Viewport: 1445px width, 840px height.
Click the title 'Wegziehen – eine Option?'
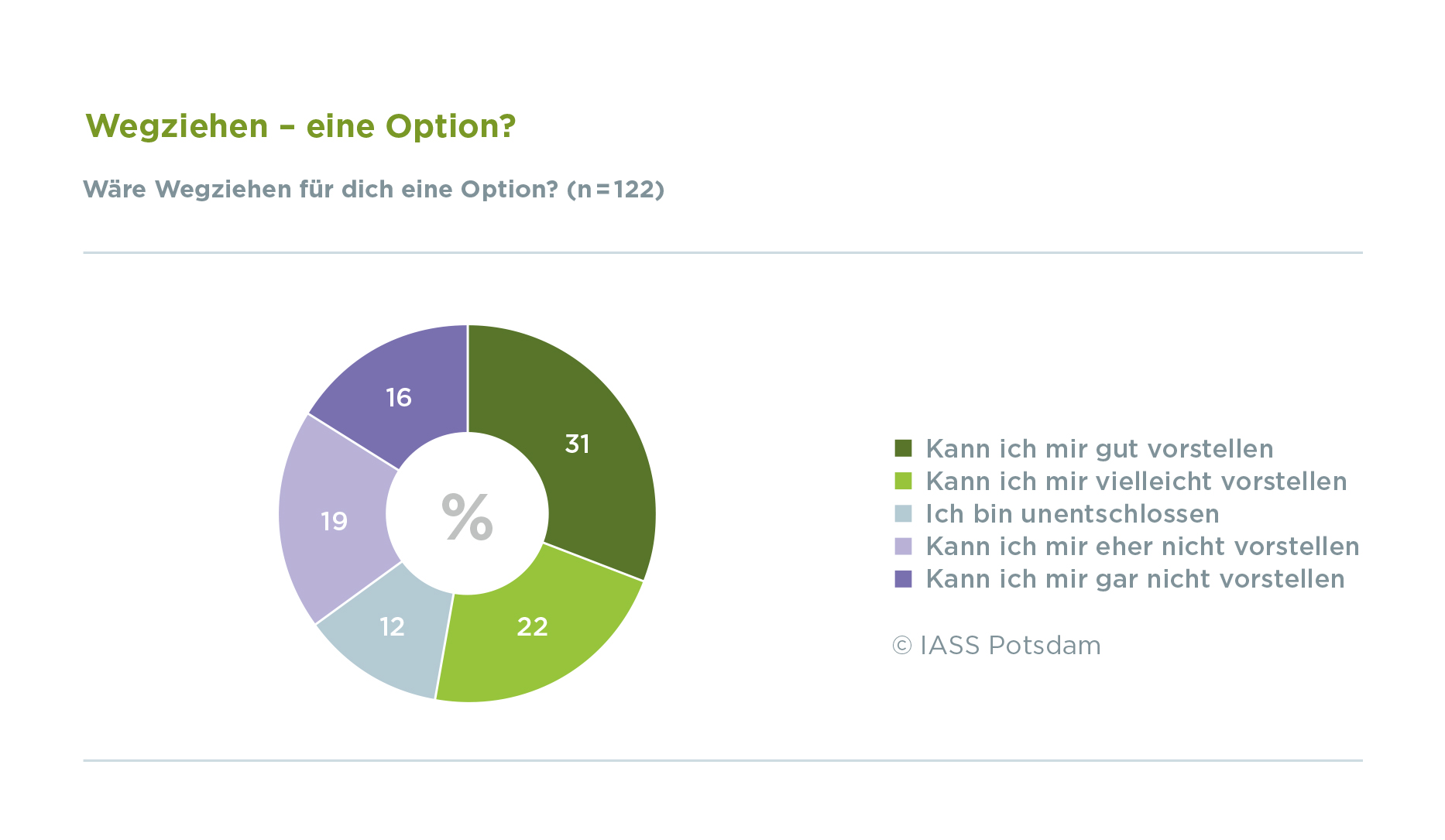coord(300,126)
